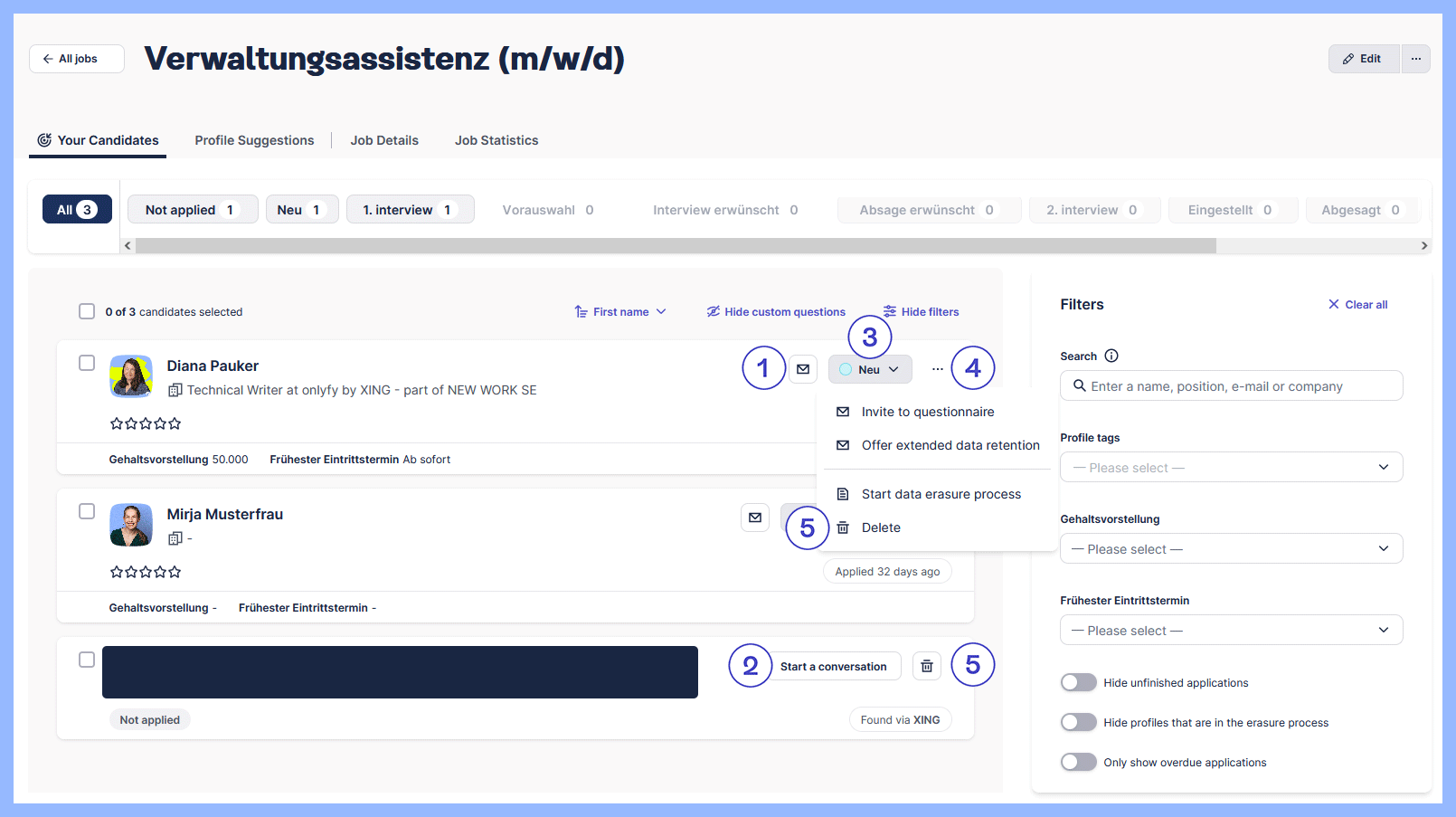Viewport: 1456px width, 817px height.
Task: Click the trash icon on the anonymized candidate row
Action: click(926, 665)
